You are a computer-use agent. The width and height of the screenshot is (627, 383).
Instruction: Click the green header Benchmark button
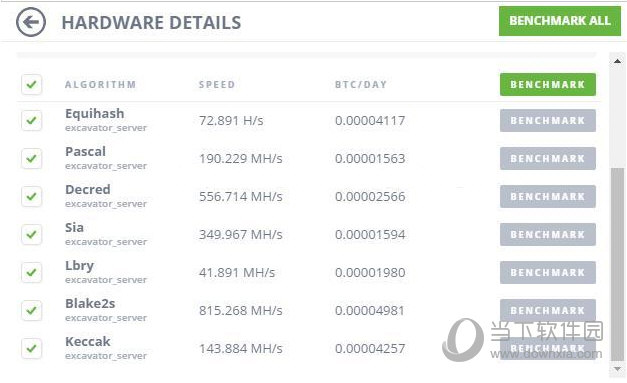pyautogui.click(x=548, y=84)
